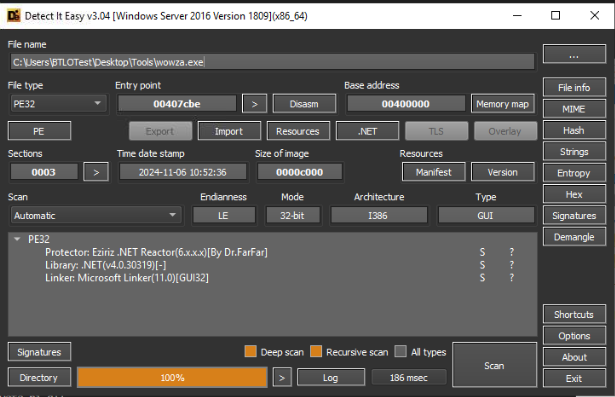
Task: Click the TLS button
Action: (436, 131)
